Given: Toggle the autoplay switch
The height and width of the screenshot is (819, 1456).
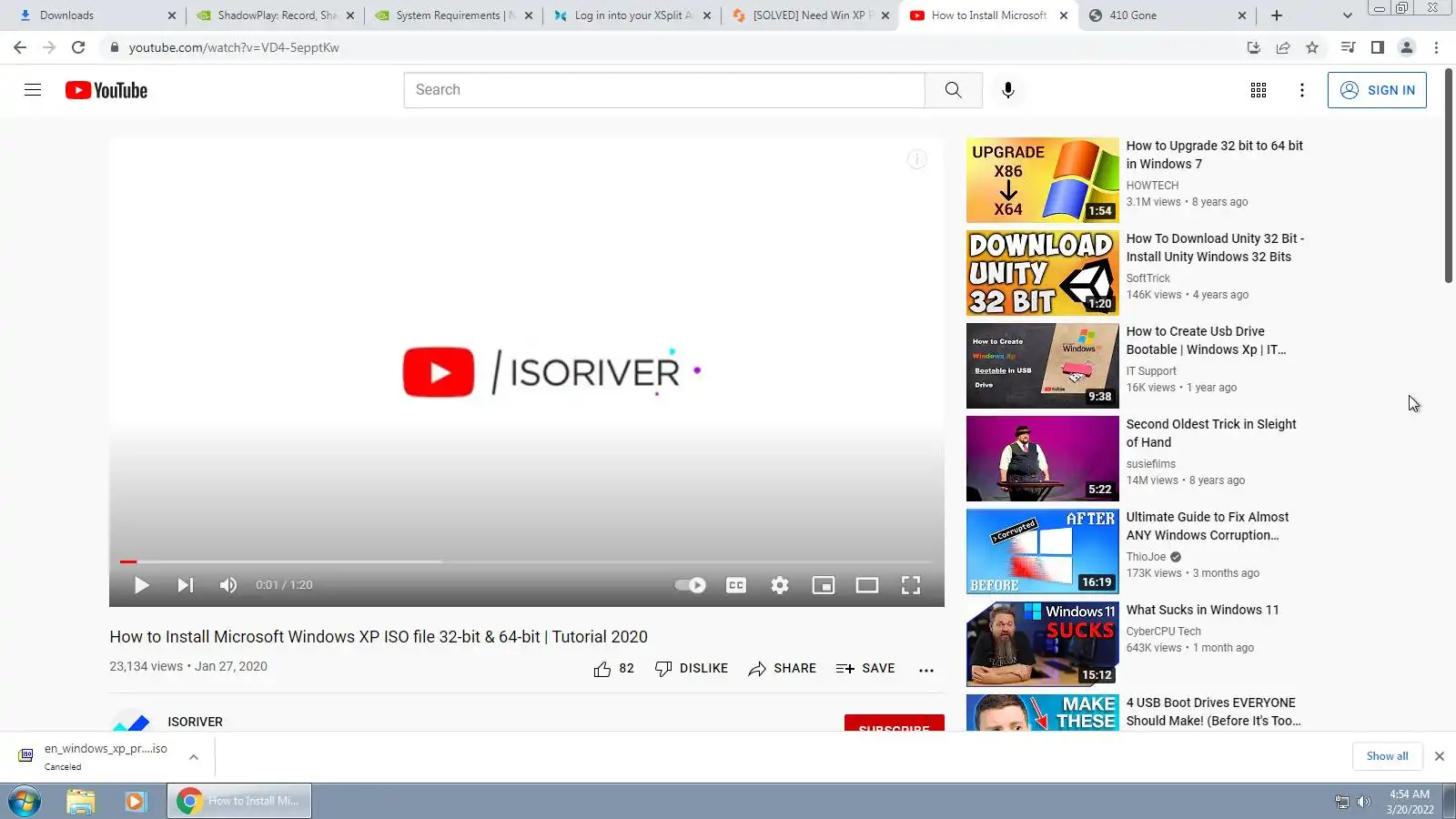Looking at the screenshot, I should coord(690,585).
